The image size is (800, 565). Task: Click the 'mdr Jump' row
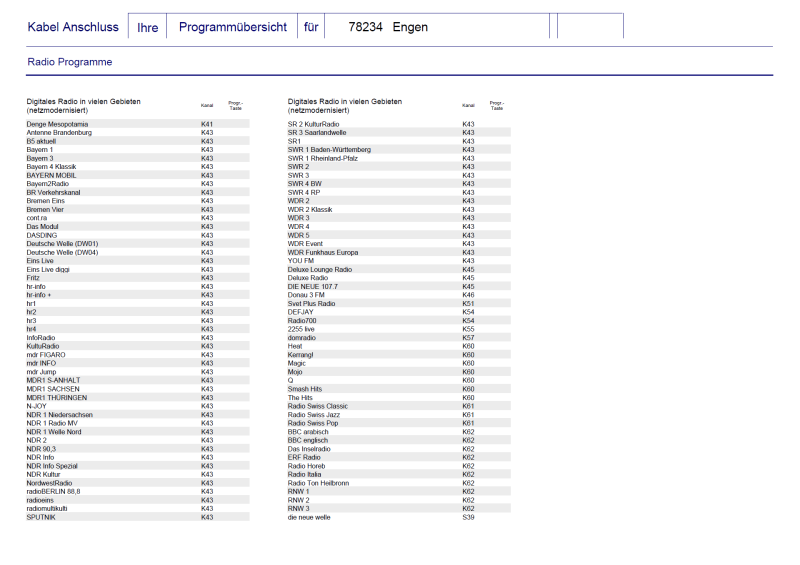coord(138,372)
